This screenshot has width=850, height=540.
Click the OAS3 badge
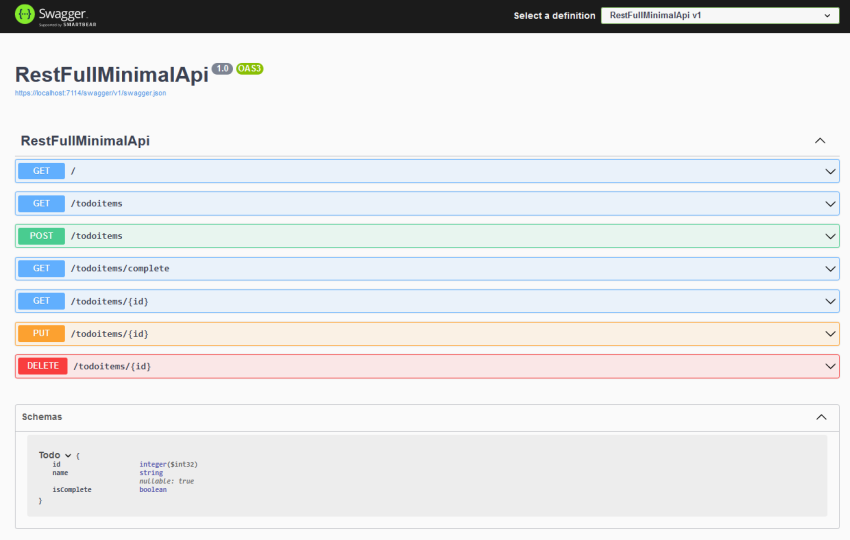coord(249,69)
